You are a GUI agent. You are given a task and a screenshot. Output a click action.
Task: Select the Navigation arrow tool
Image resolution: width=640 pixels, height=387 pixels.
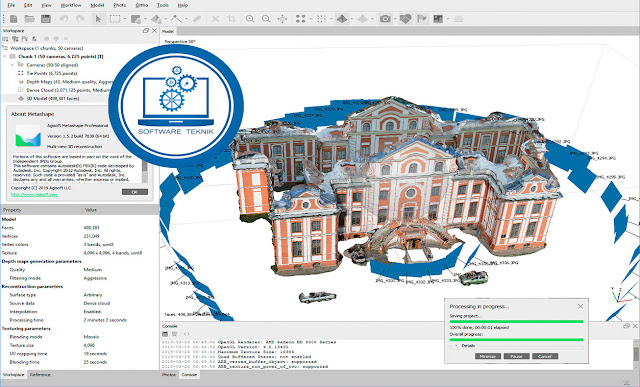tap(98, 19)
